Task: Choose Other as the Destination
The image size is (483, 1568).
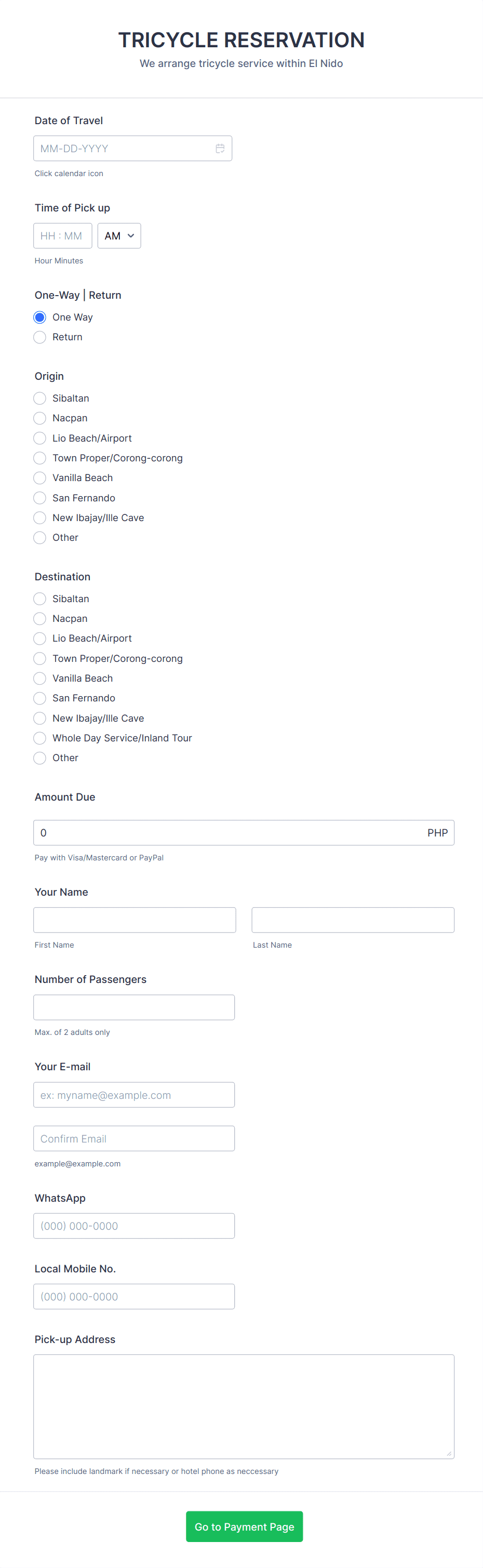Action: (39, 758)
